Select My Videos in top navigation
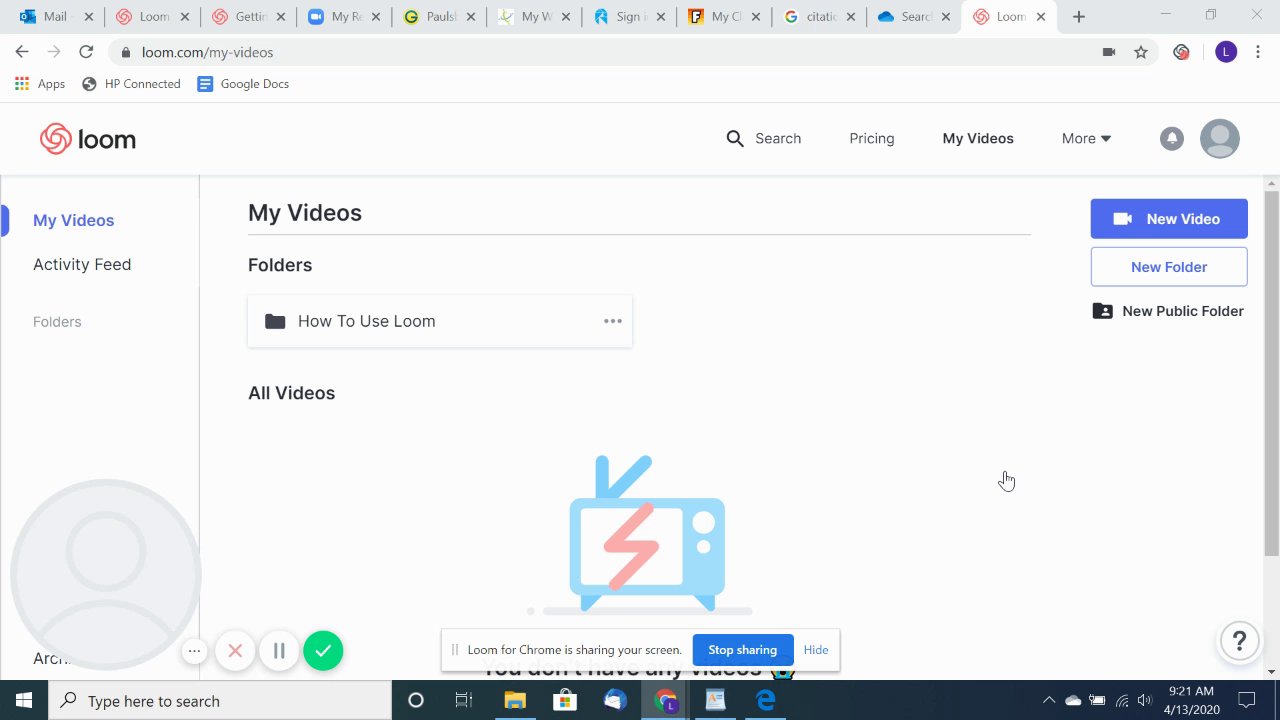 pyautogui.click(x=978, y=138)
